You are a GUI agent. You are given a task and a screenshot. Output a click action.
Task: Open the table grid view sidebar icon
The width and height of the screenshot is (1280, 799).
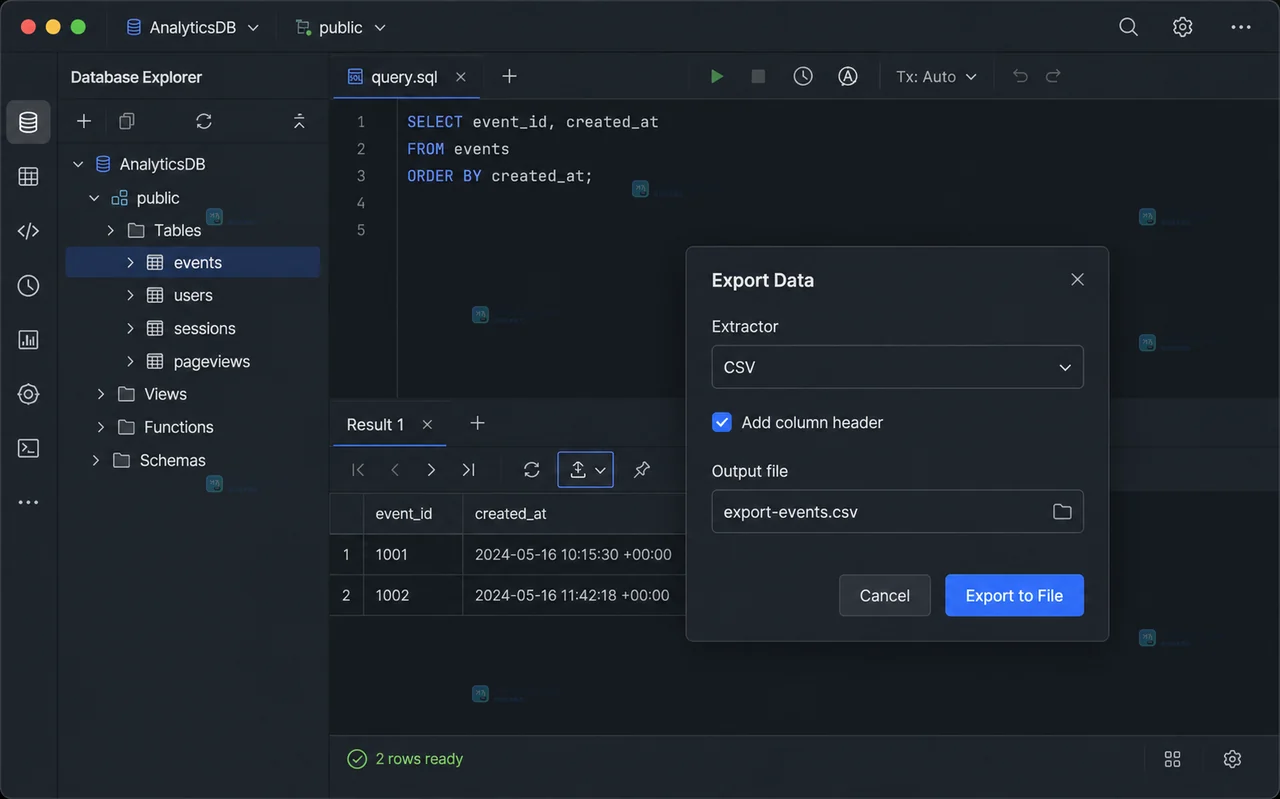(28, 177)
